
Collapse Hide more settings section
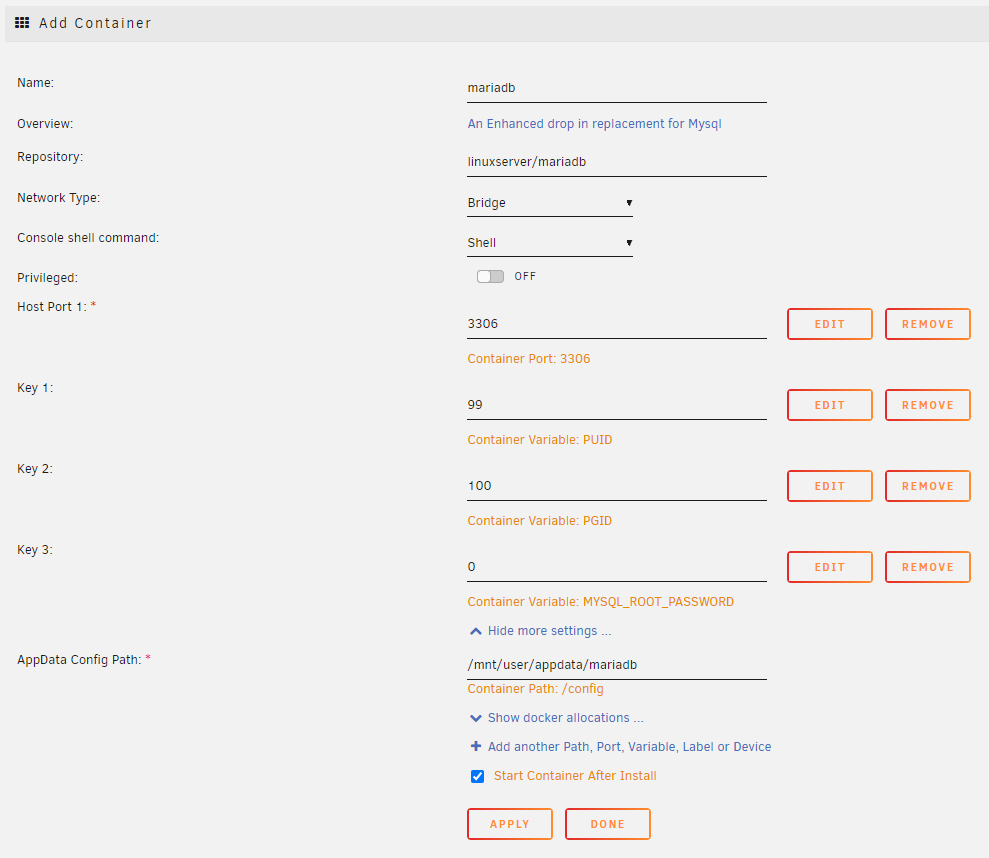(x=540, y=631)
